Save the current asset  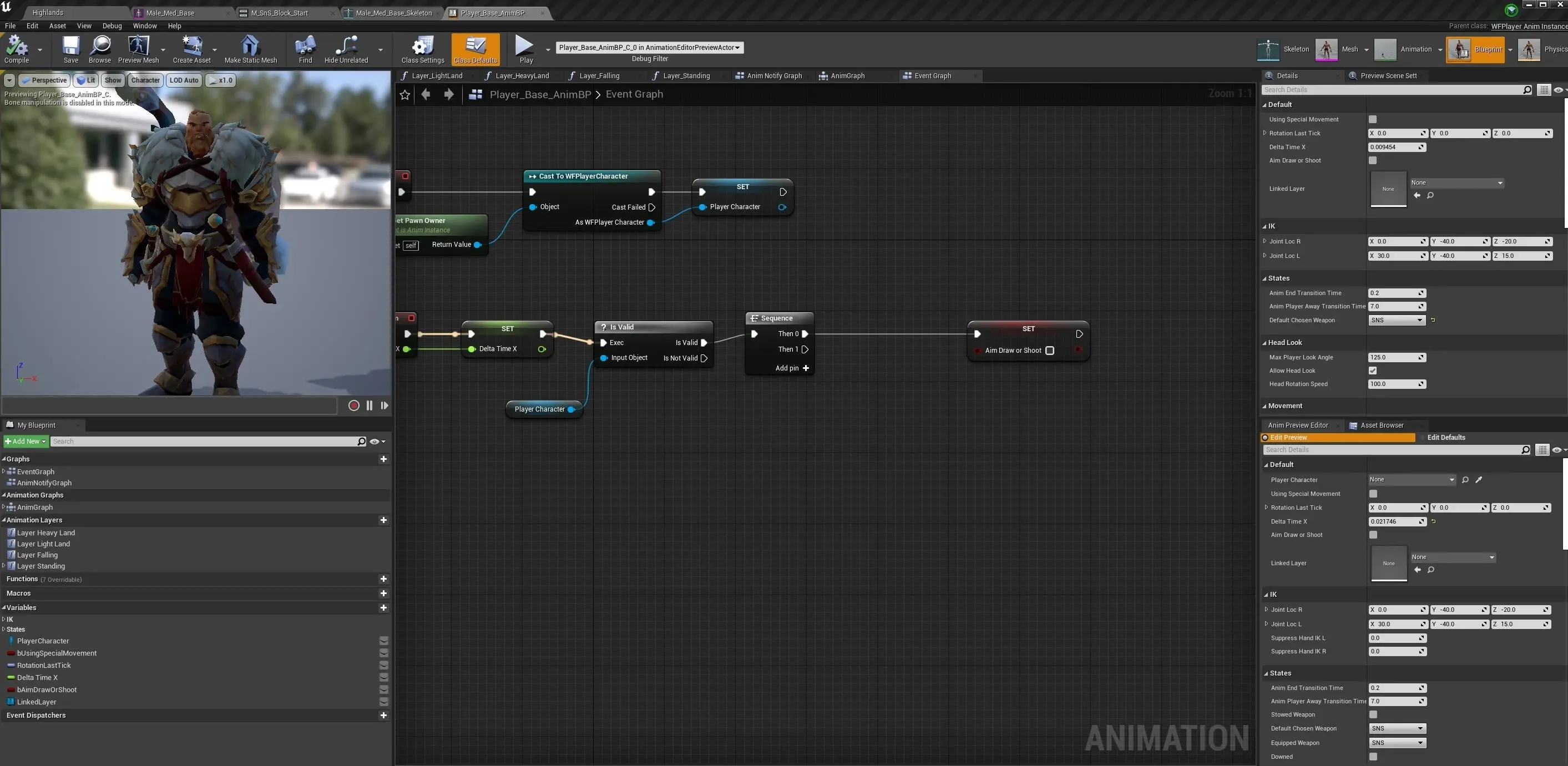point(70,49)
